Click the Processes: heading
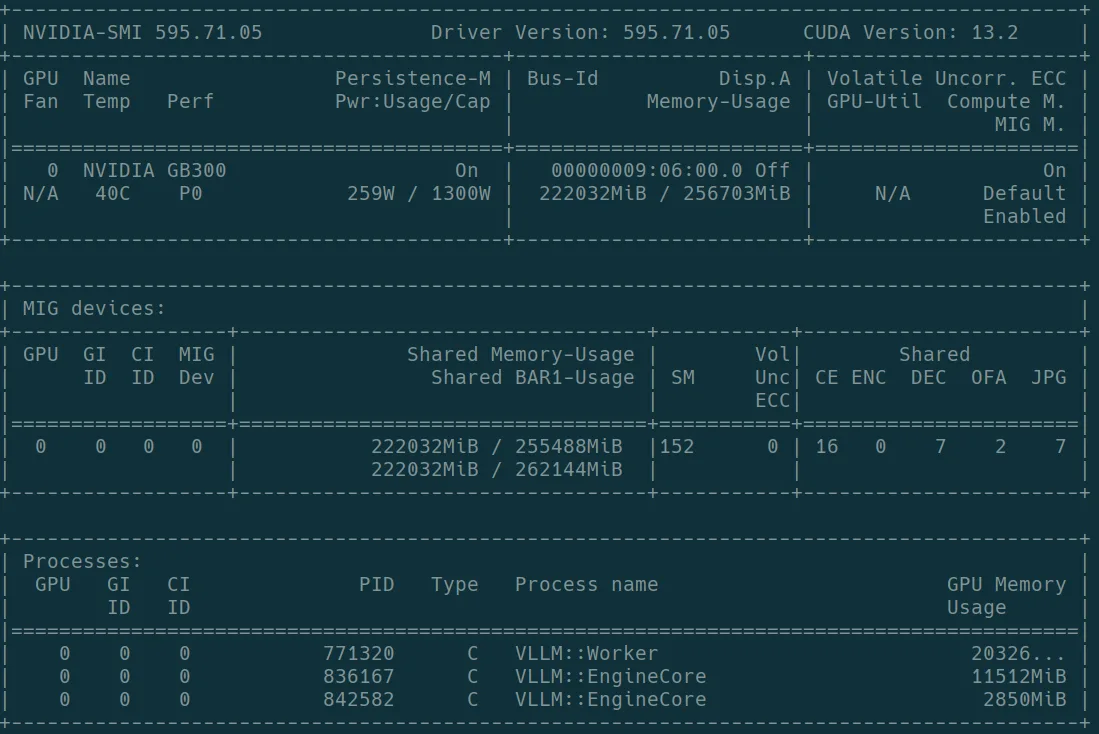 82,562
